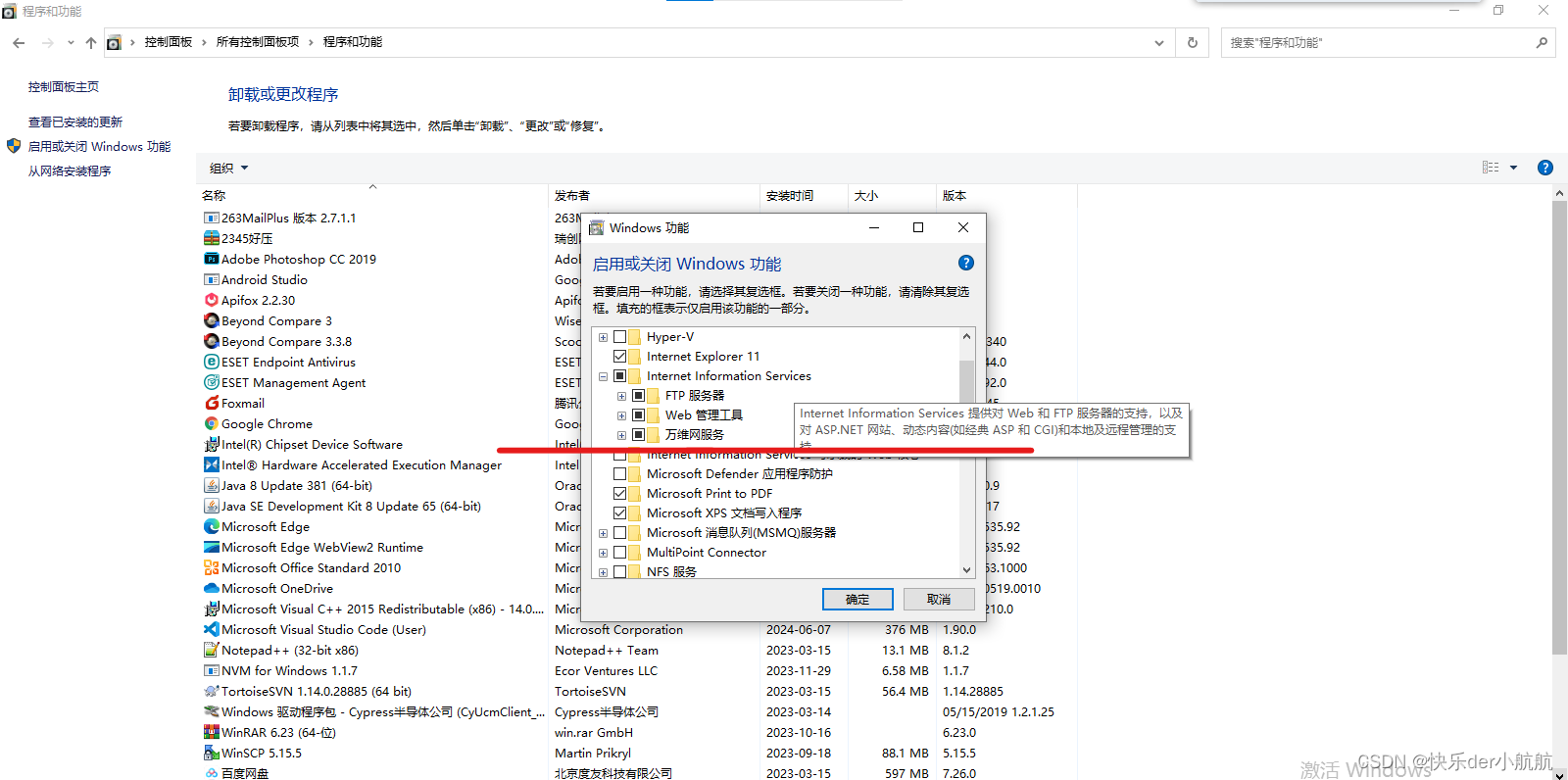
Task: Select the Beyond Compare 3.3.8 icon
Action: coord(211,341)
